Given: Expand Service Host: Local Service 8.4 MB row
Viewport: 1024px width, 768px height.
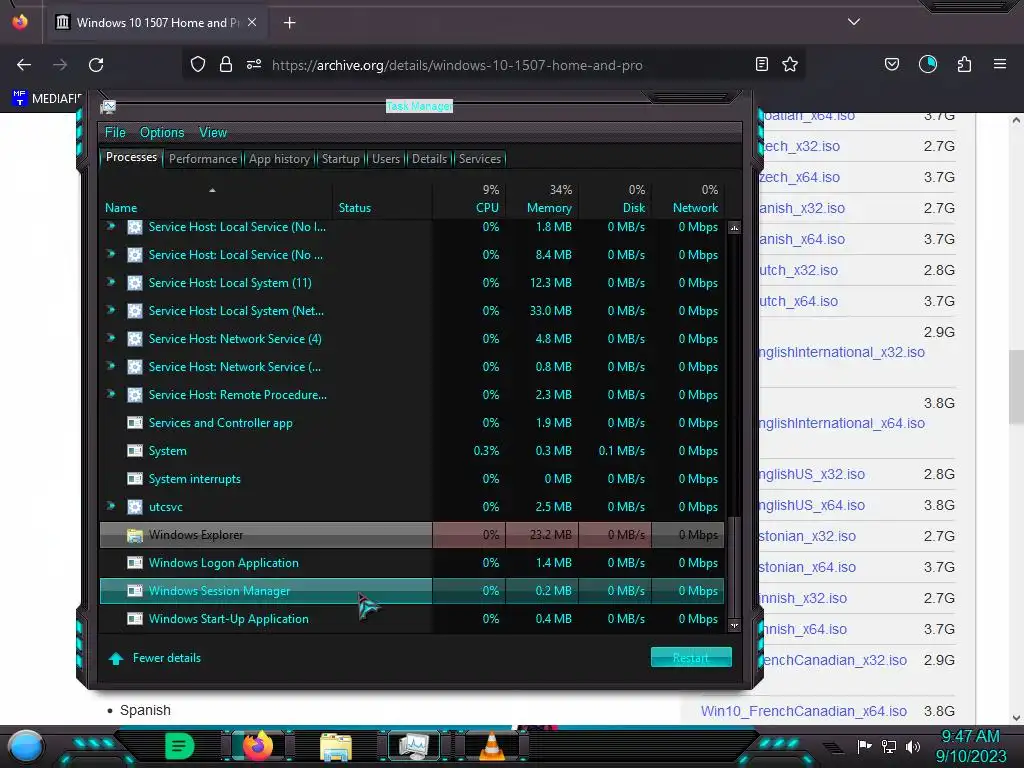Looking at the screenshot, I should coord(111,254).
